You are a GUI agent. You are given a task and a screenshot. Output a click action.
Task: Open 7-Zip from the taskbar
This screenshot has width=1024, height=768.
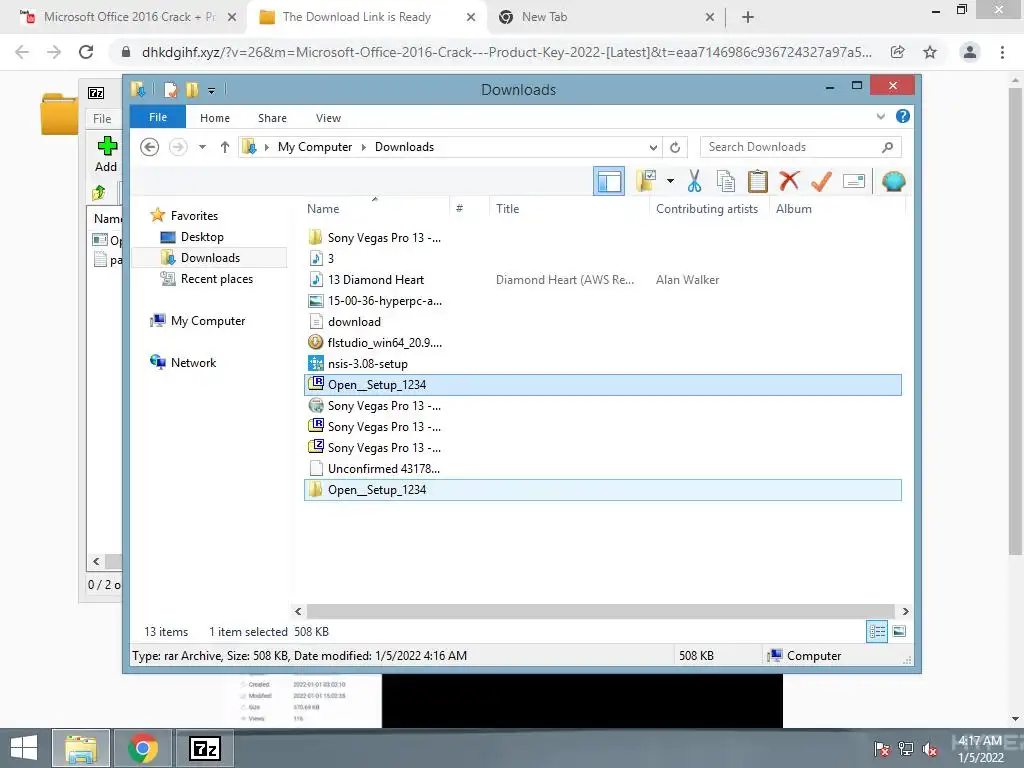point(204,749)
